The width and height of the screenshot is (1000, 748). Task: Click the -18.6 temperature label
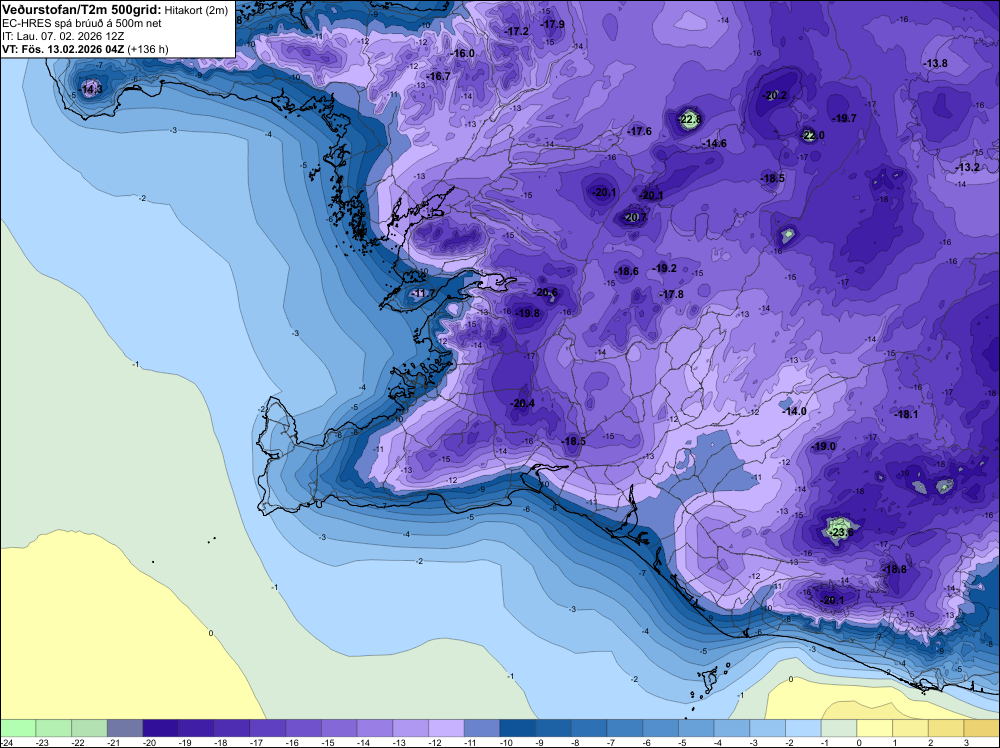coord(627,272)
